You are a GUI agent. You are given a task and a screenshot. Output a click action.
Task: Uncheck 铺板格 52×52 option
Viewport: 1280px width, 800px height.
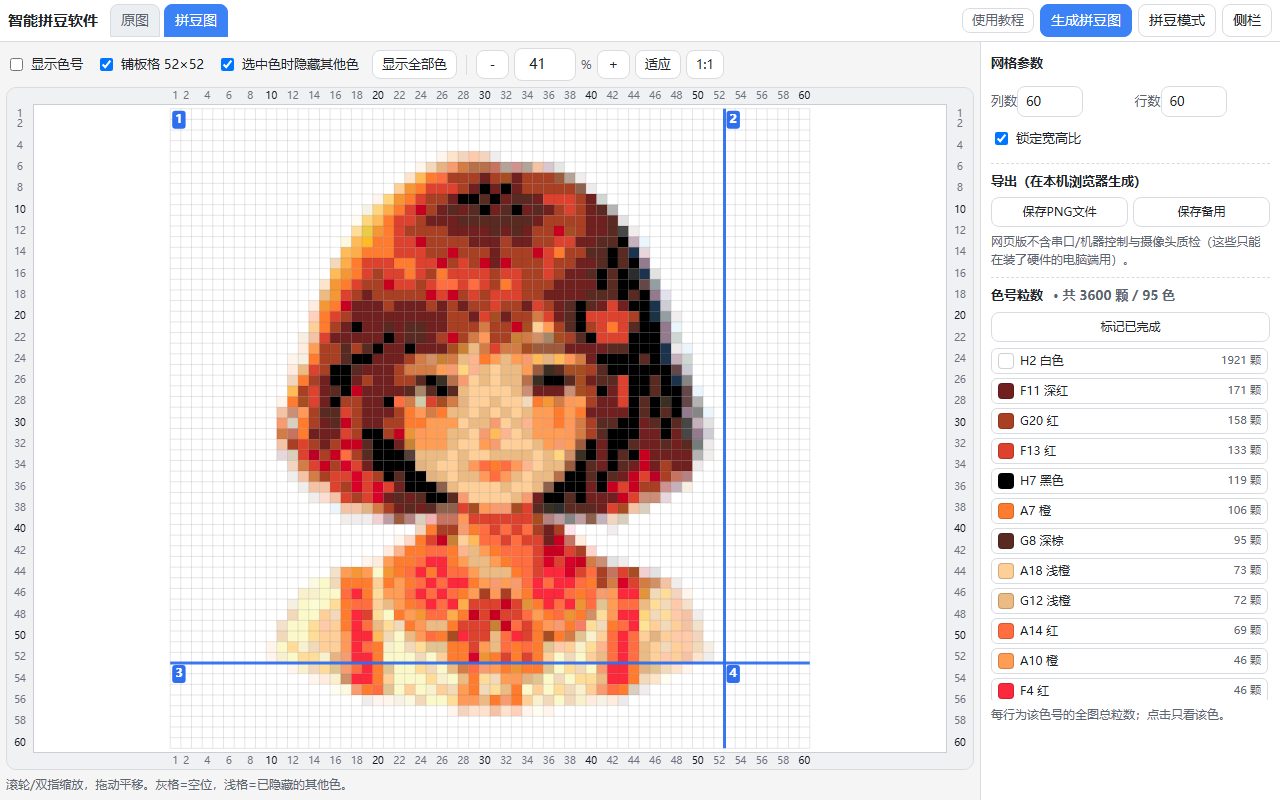[107, 64]
